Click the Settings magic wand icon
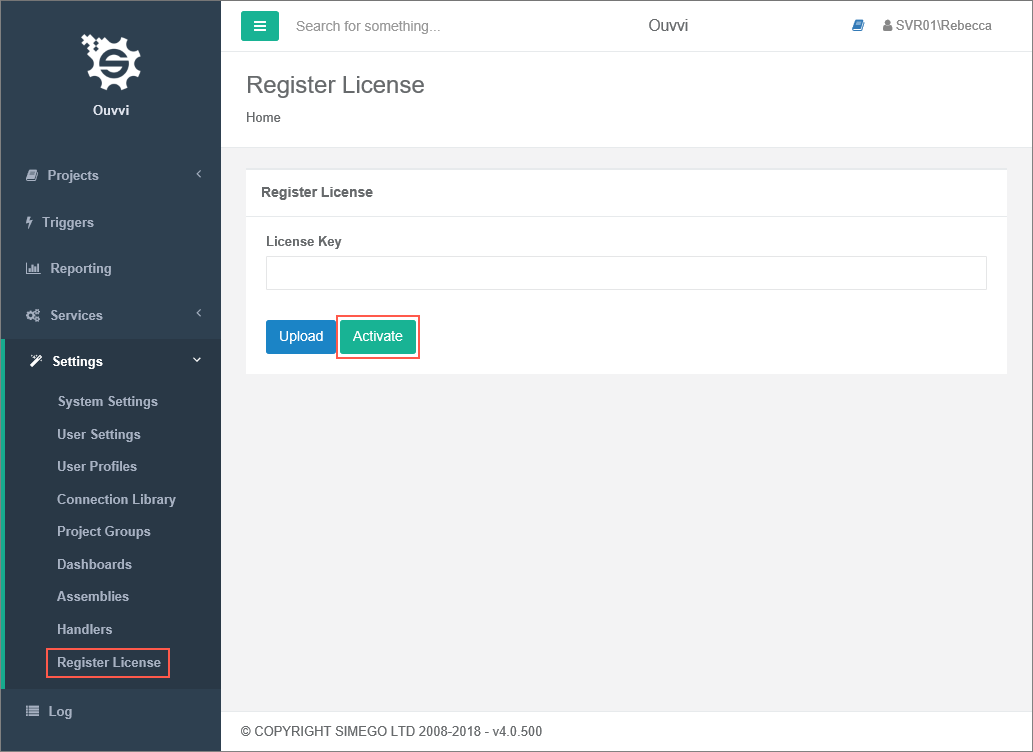This screenshot has height=752, width=1033. tap(36, 361)
